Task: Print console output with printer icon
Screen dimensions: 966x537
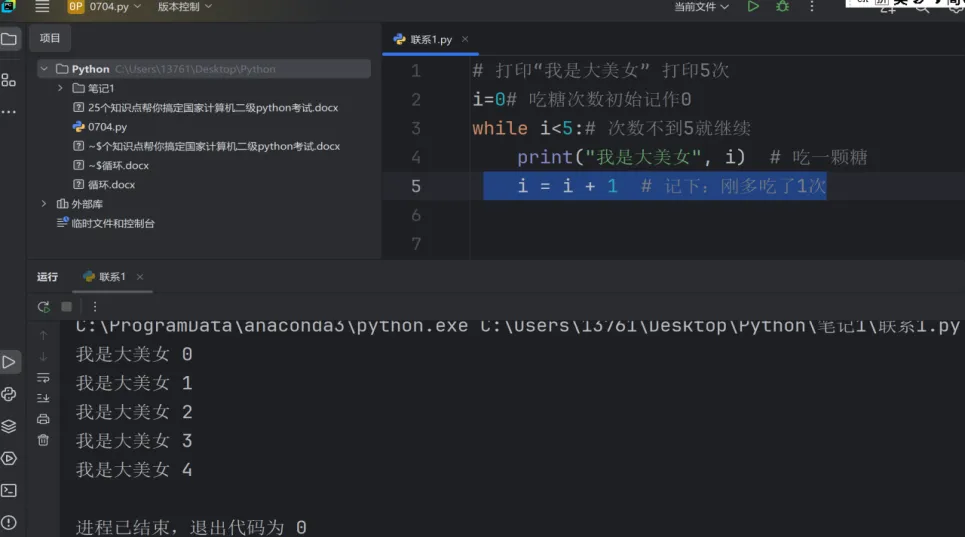Action: [x=43, y=419]
